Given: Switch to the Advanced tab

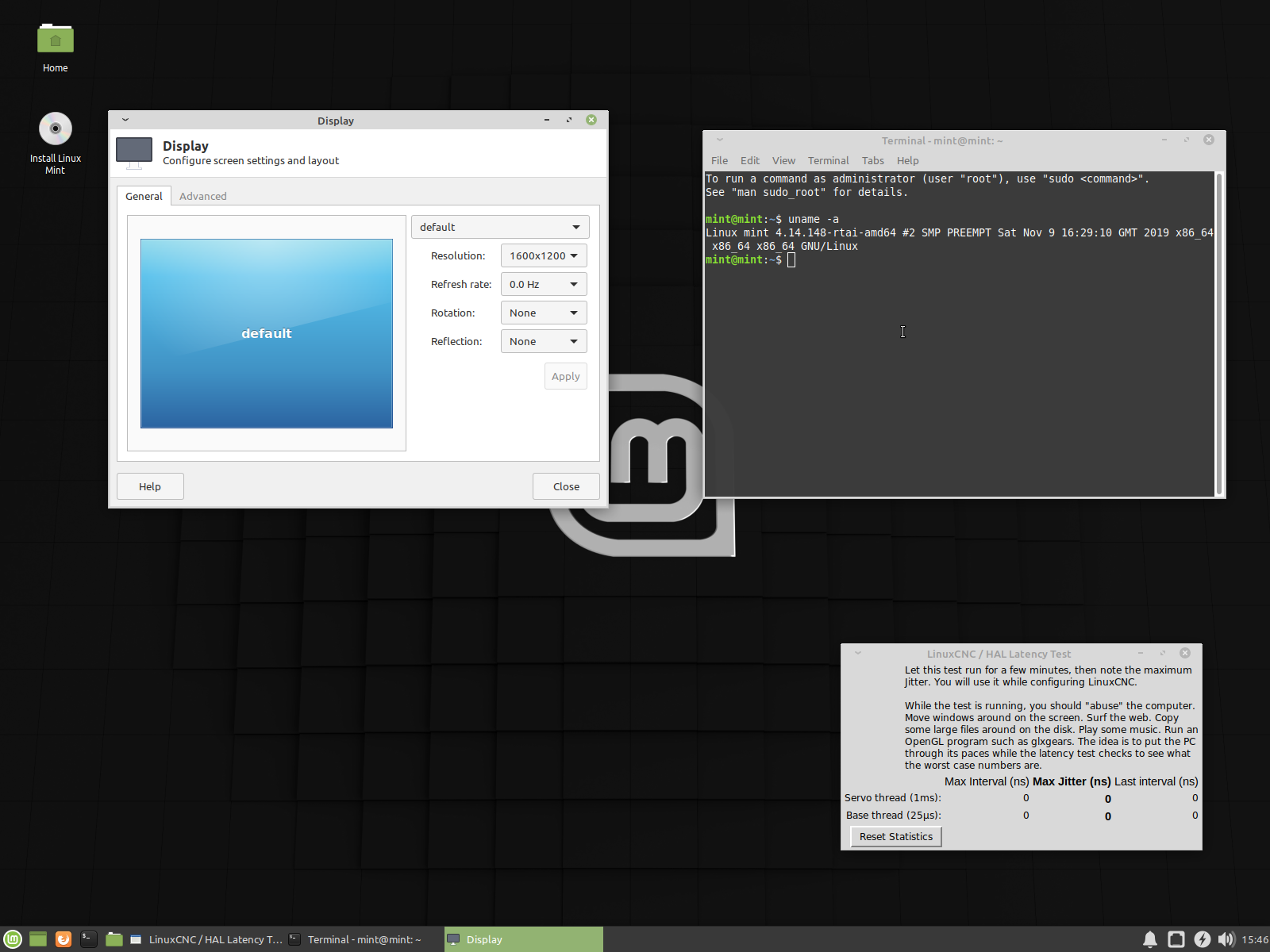Looking at the screenshot, I should [203, 196].
